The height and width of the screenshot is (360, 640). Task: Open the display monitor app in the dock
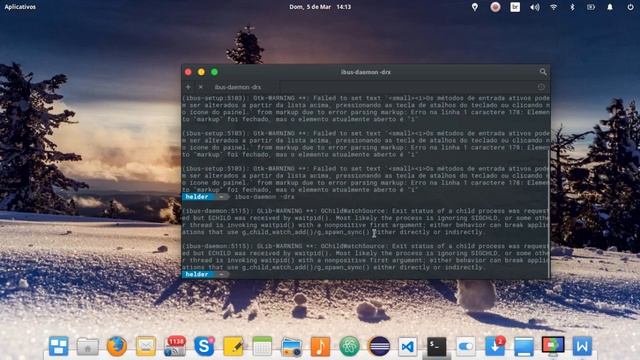click(x=553, y=346)
